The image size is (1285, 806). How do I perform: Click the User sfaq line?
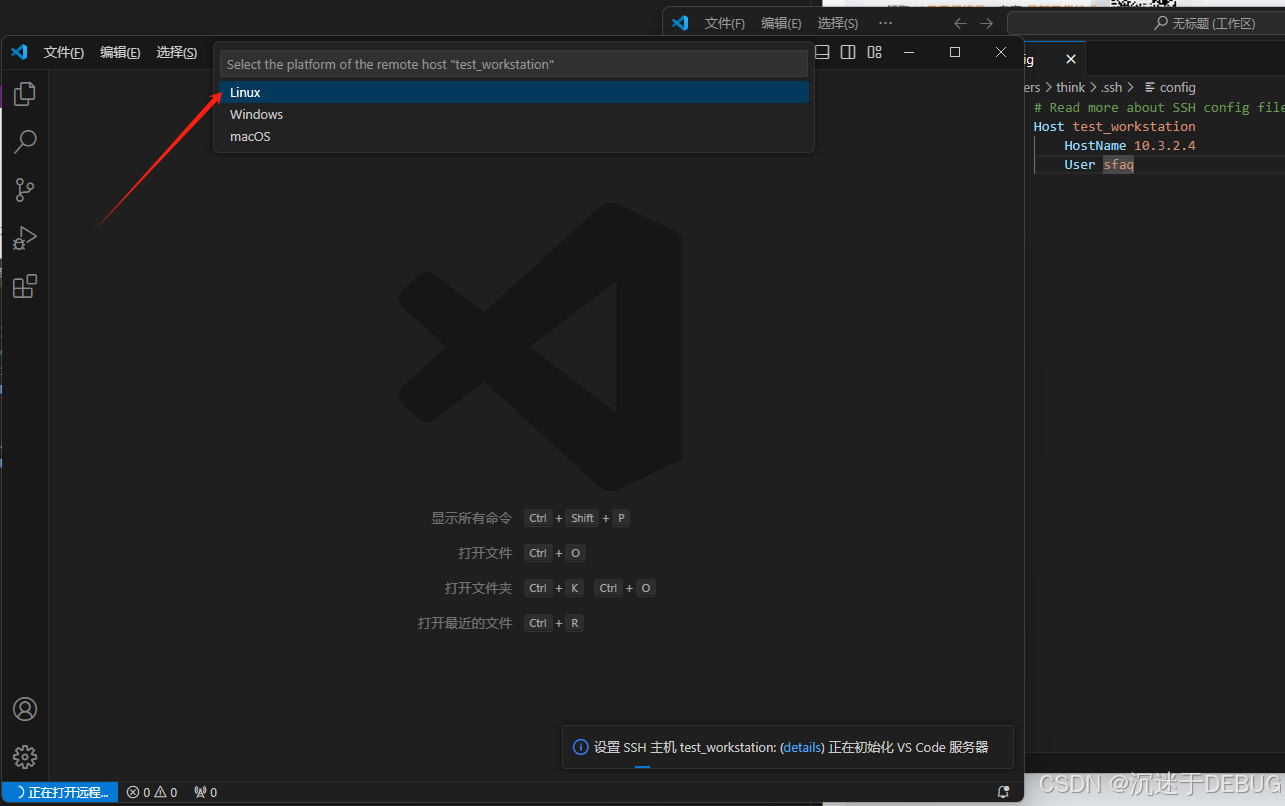pyautogui.click(x=1099, y=164)
